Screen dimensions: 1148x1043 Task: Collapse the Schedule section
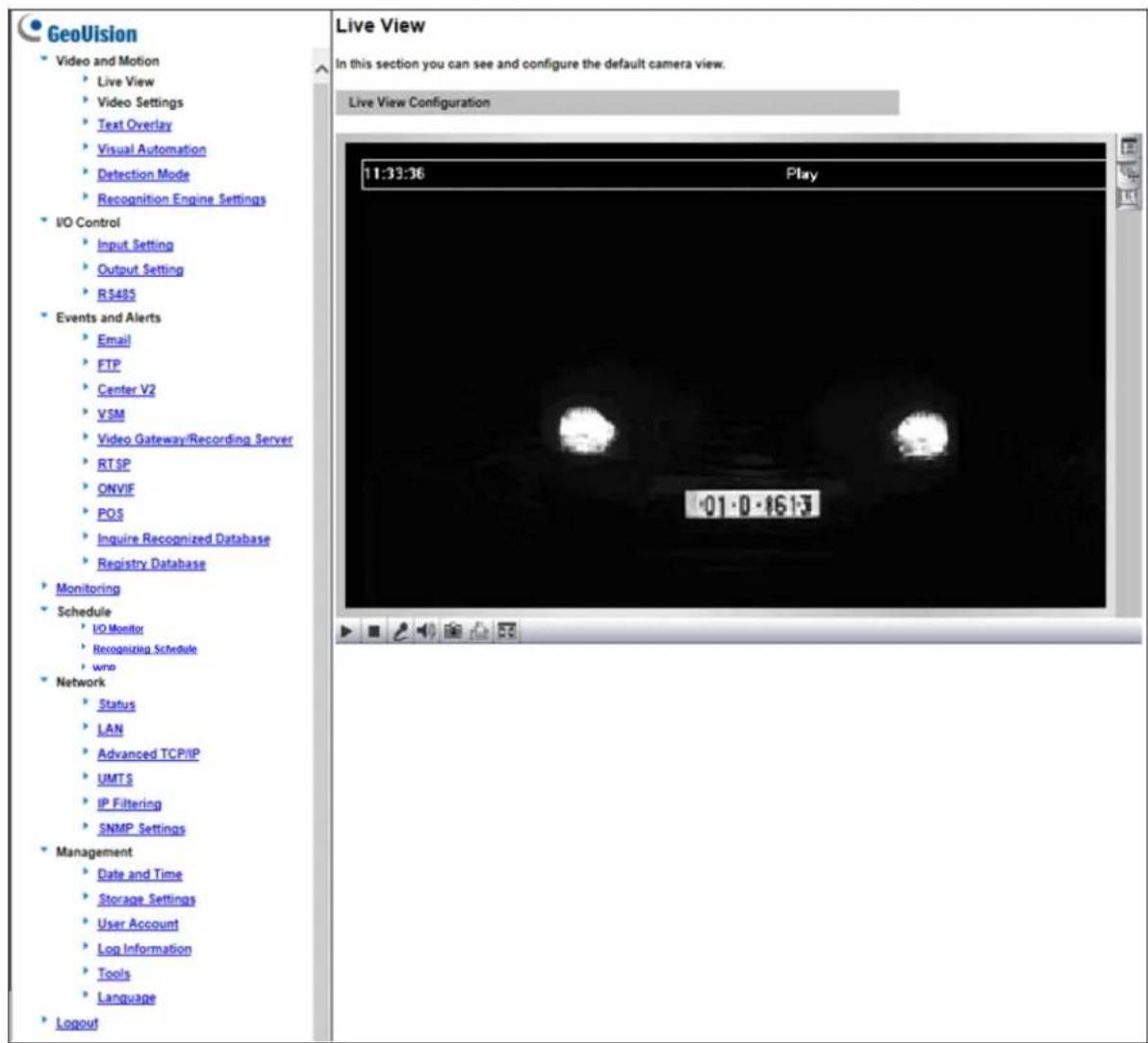(x=44, y=610)
